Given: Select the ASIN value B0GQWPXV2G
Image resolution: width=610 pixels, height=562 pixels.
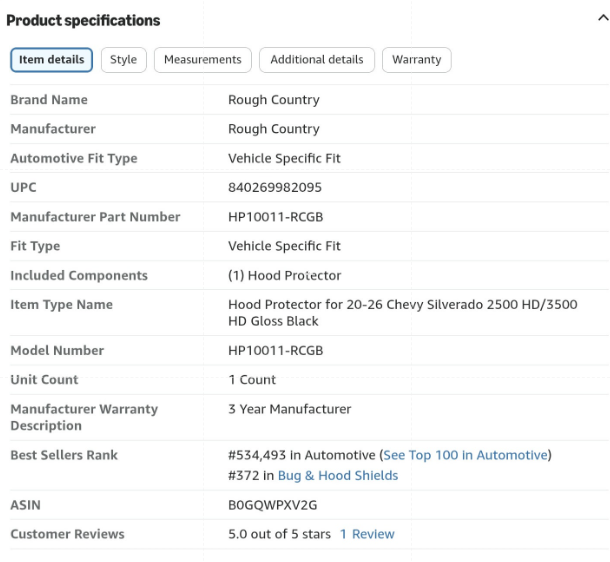Looking at the screenshot, I should pos(273,505).
